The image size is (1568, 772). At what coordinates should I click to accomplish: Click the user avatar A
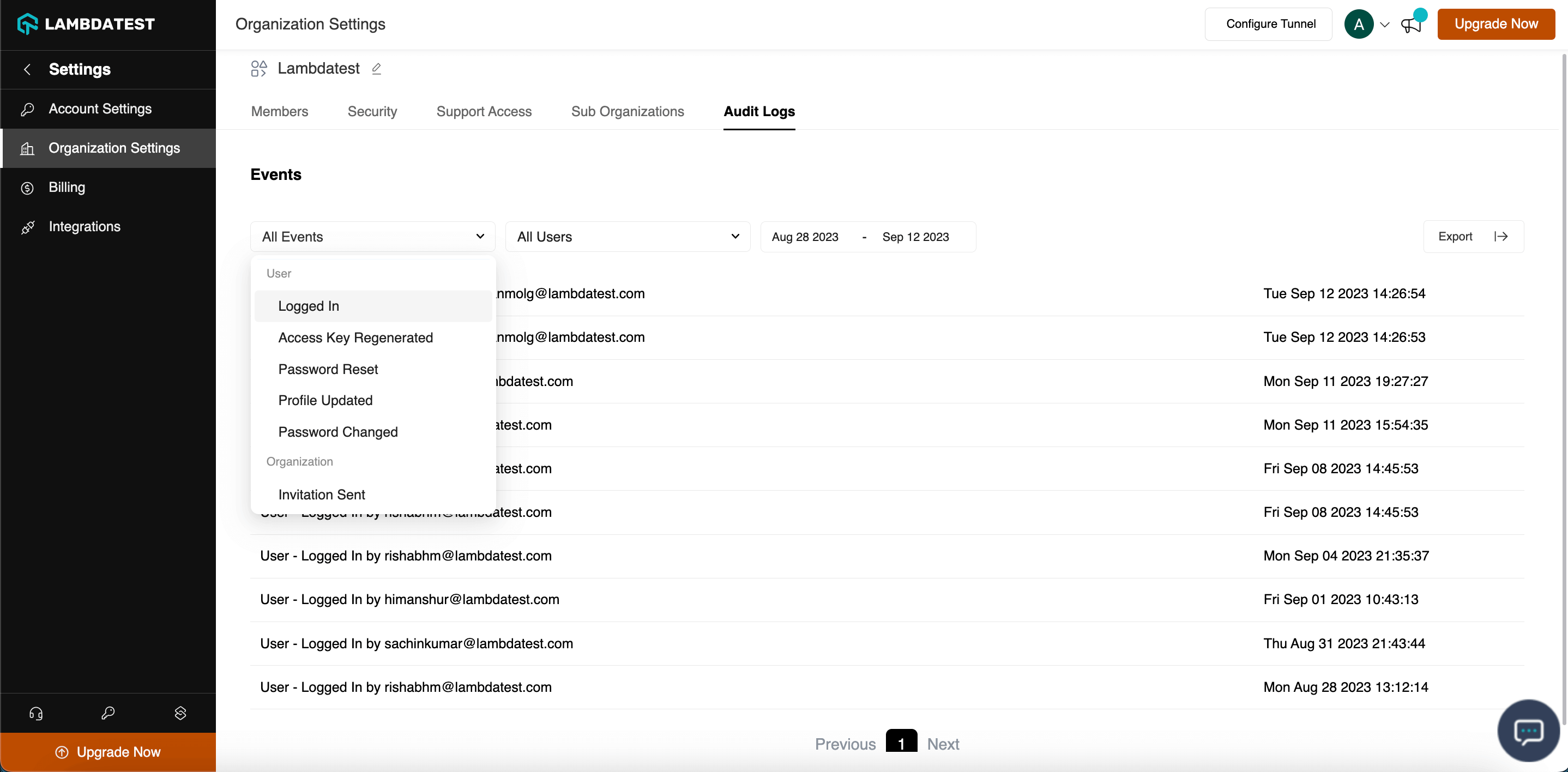[1358, 25]
